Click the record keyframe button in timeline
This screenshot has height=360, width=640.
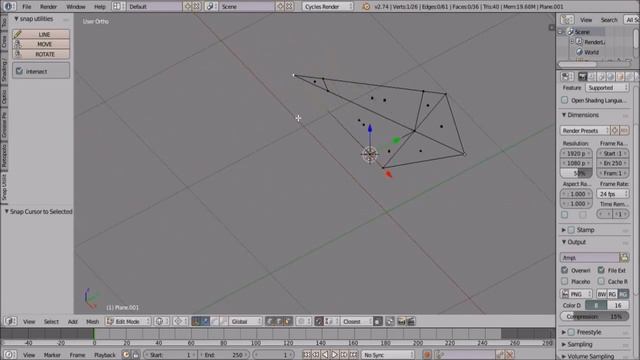tap(427, 355)
